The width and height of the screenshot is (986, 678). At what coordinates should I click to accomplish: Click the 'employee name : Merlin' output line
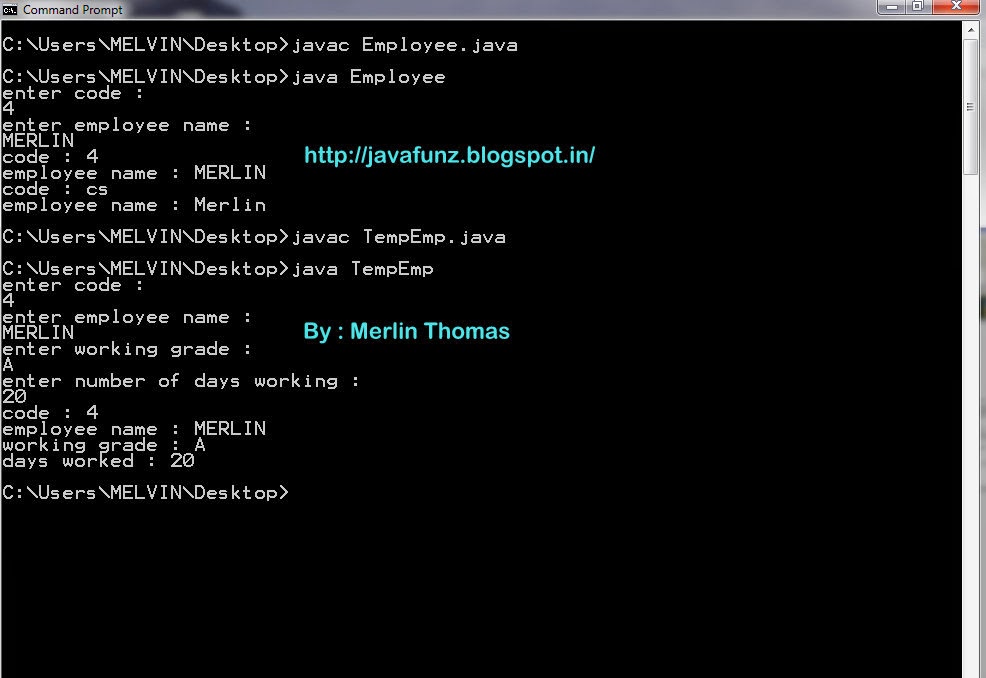point(134,205)
